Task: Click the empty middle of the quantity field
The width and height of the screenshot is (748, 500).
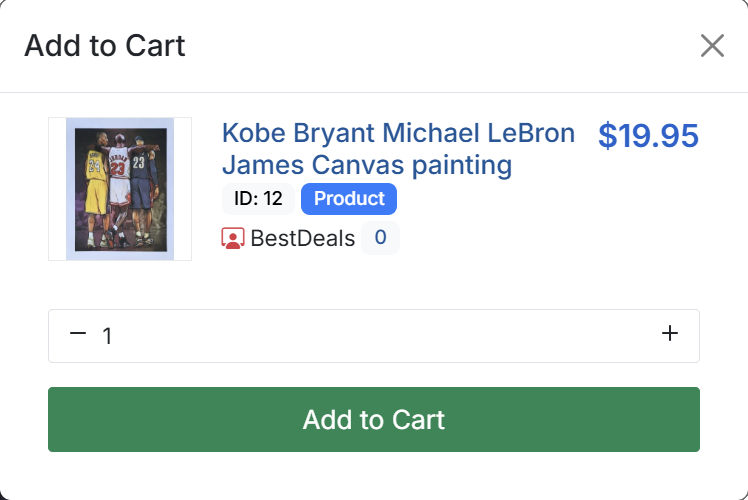Action: pos(380,336)
